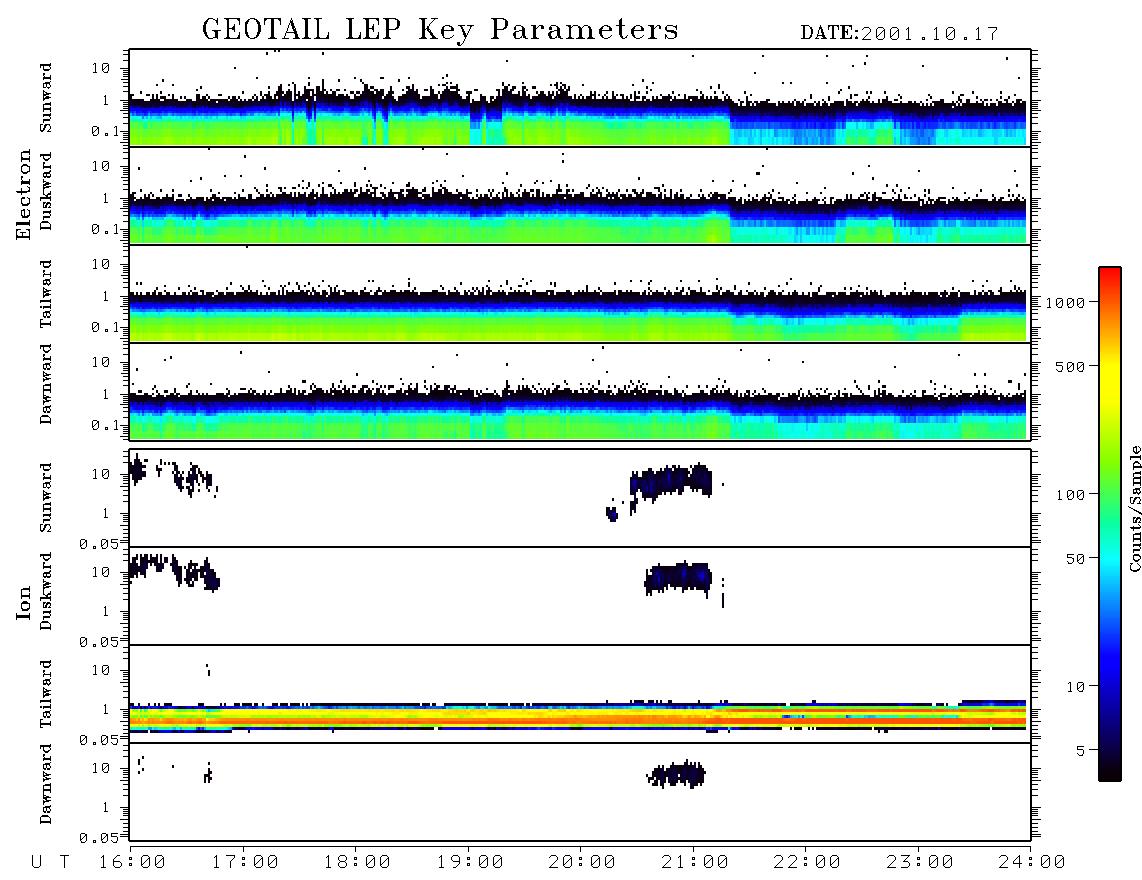Click the 22:00 time axis label
The image size is (1142, 880).
[807, 862]
